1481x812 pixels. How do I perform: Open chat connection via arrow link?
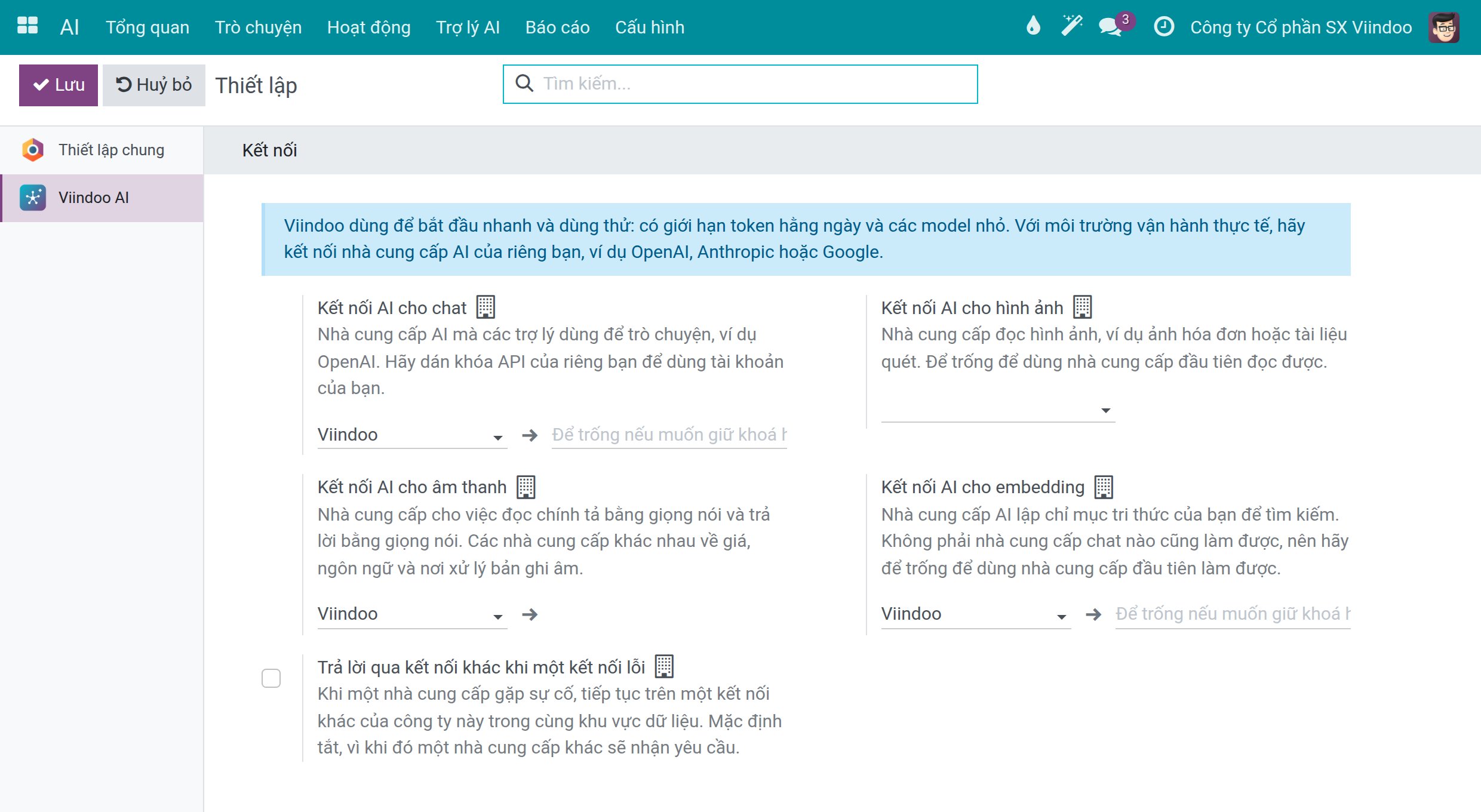click(530, 435)
